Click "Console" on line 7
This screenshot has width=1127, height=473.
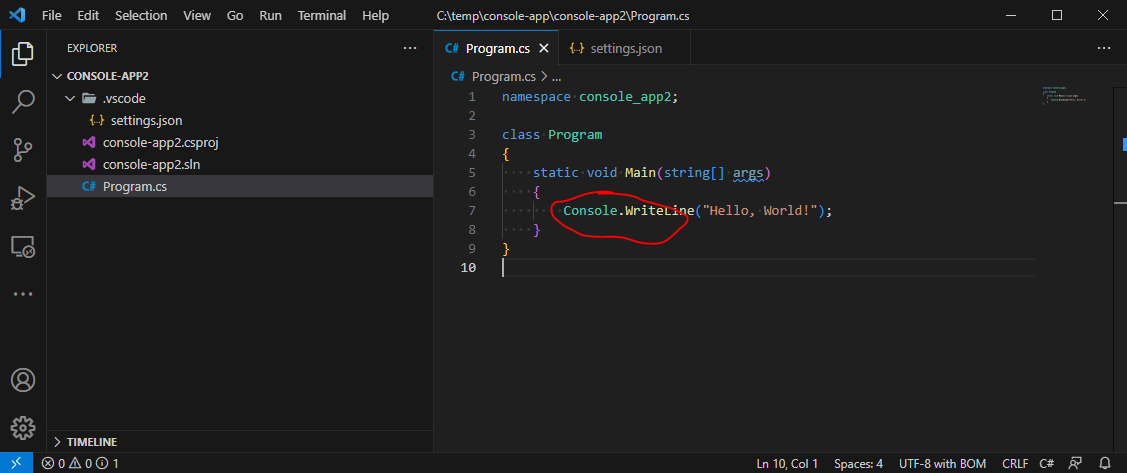click(588, 211)
